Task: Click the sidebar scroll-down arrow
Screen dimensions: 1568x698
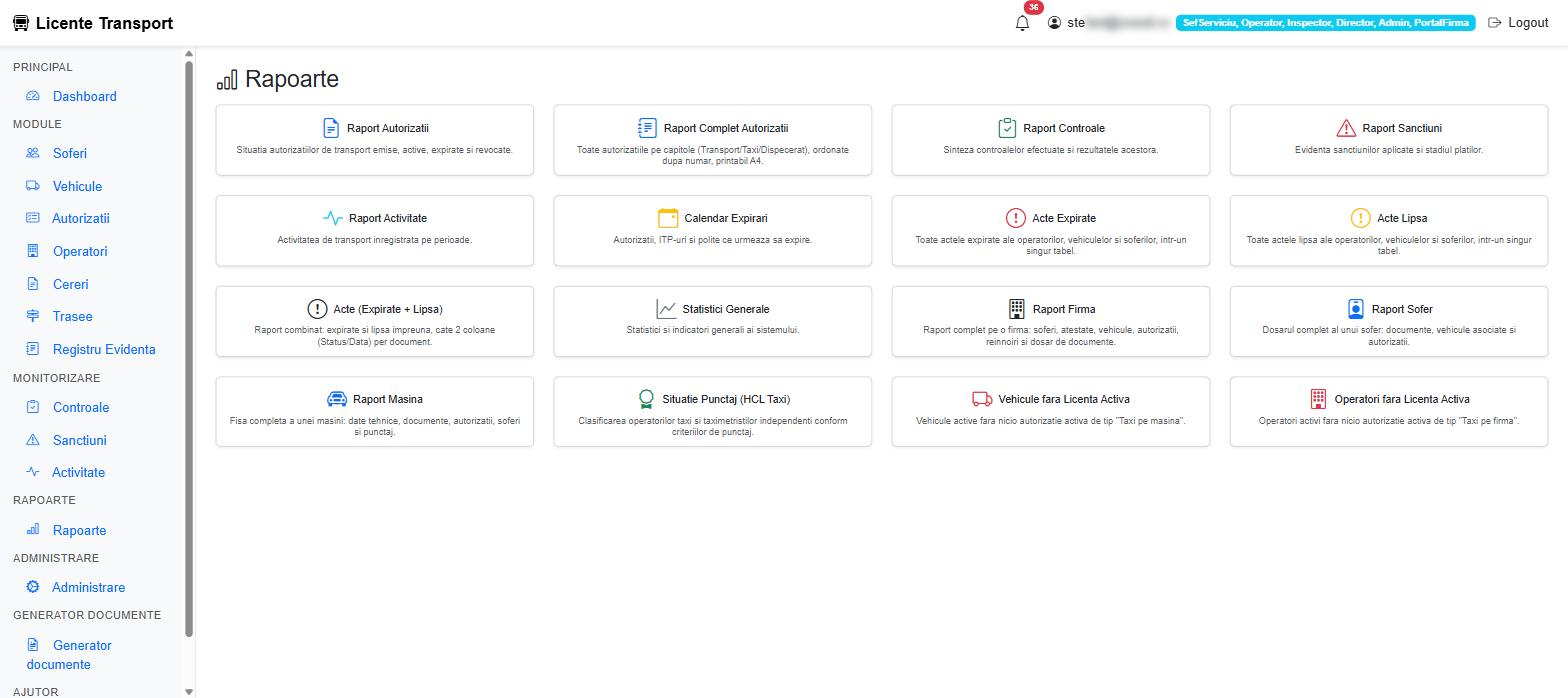Action: pyautogui.click(x=189, y=691)
